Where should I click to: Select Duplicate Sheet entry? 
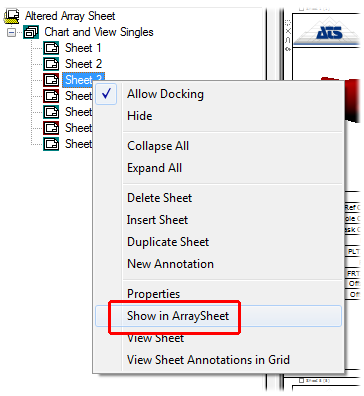coord(168,242)
